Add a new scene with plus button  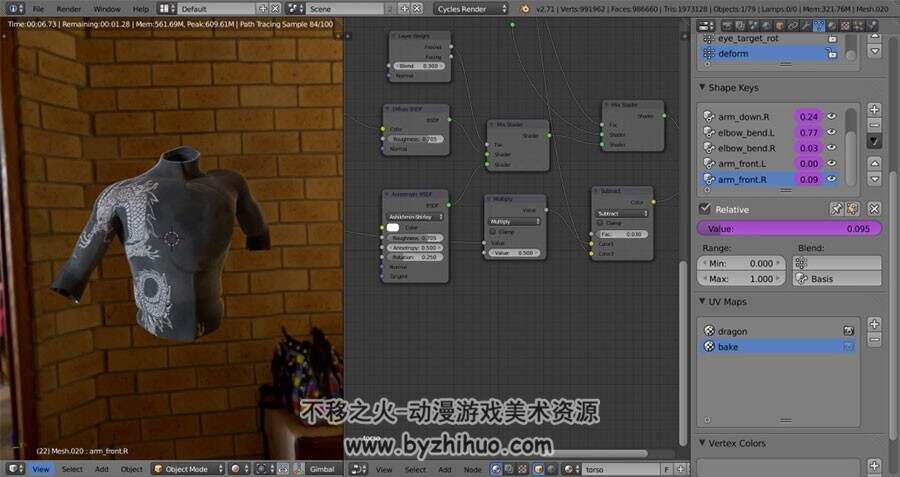(405, 9)
